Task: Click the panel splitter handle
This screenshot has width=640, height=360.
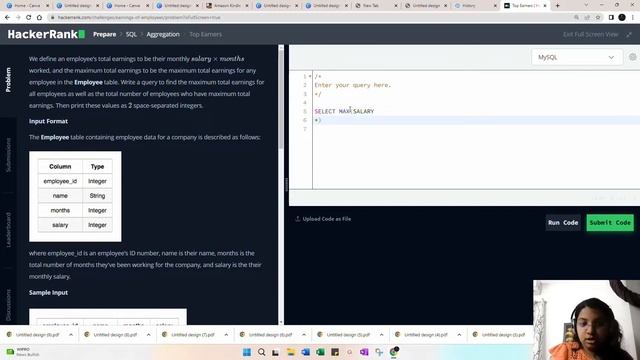Action: [x=286, y=184]
